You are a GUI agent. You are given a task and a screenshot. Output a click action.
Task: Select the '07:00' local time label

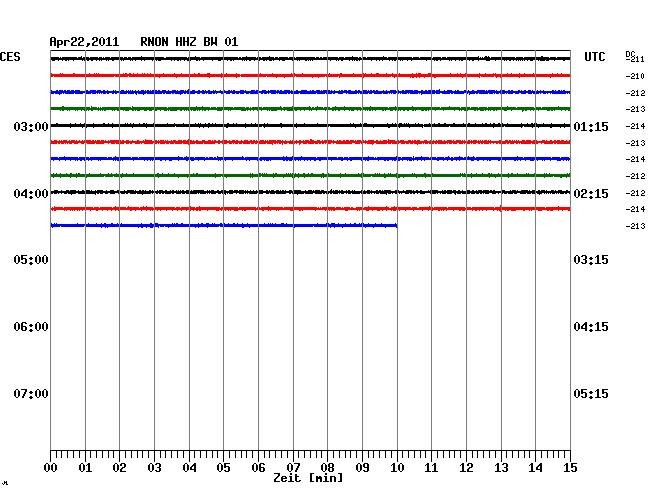pyautogui.click(x=31, y=393)
